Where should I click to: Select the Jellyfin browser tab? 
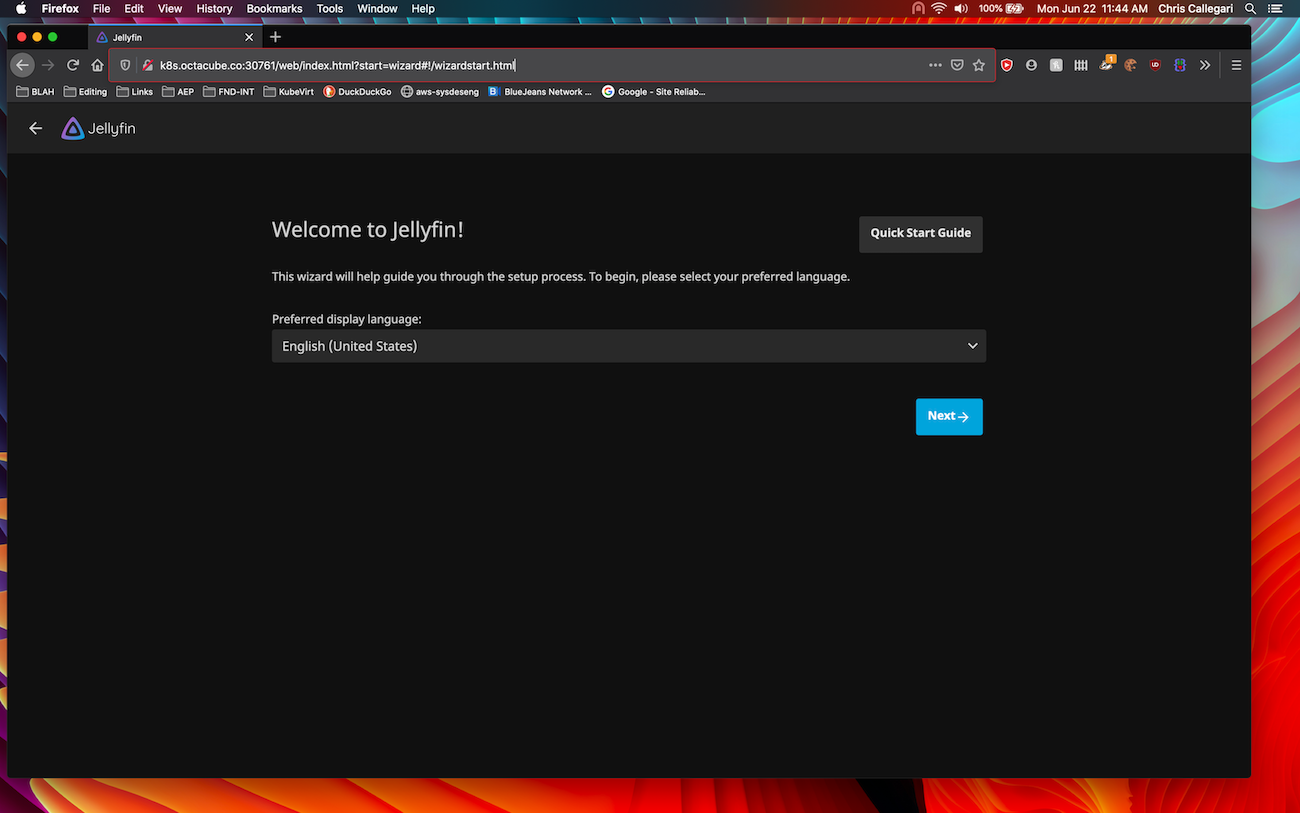(x=175, y=37)
